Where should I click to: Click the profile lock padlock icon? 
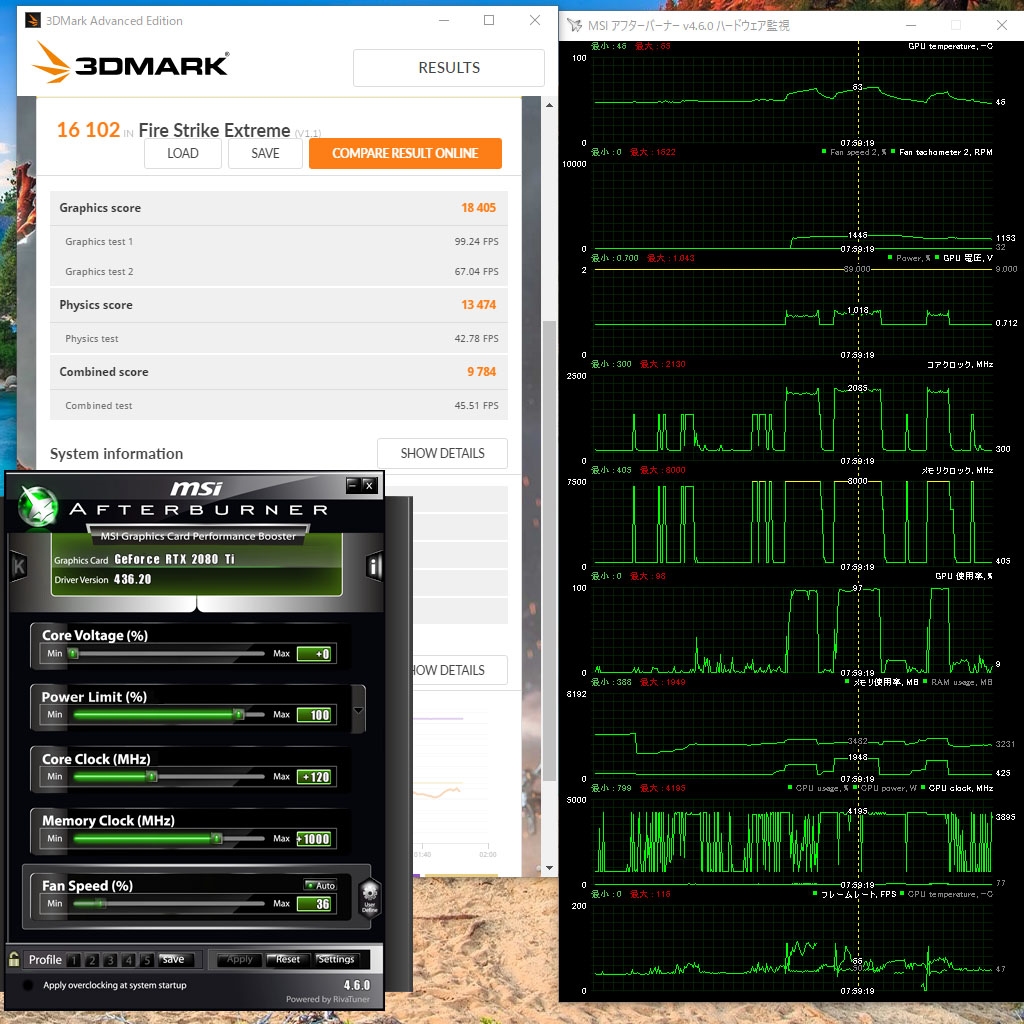pyautogui.click(x=14, y=959)
